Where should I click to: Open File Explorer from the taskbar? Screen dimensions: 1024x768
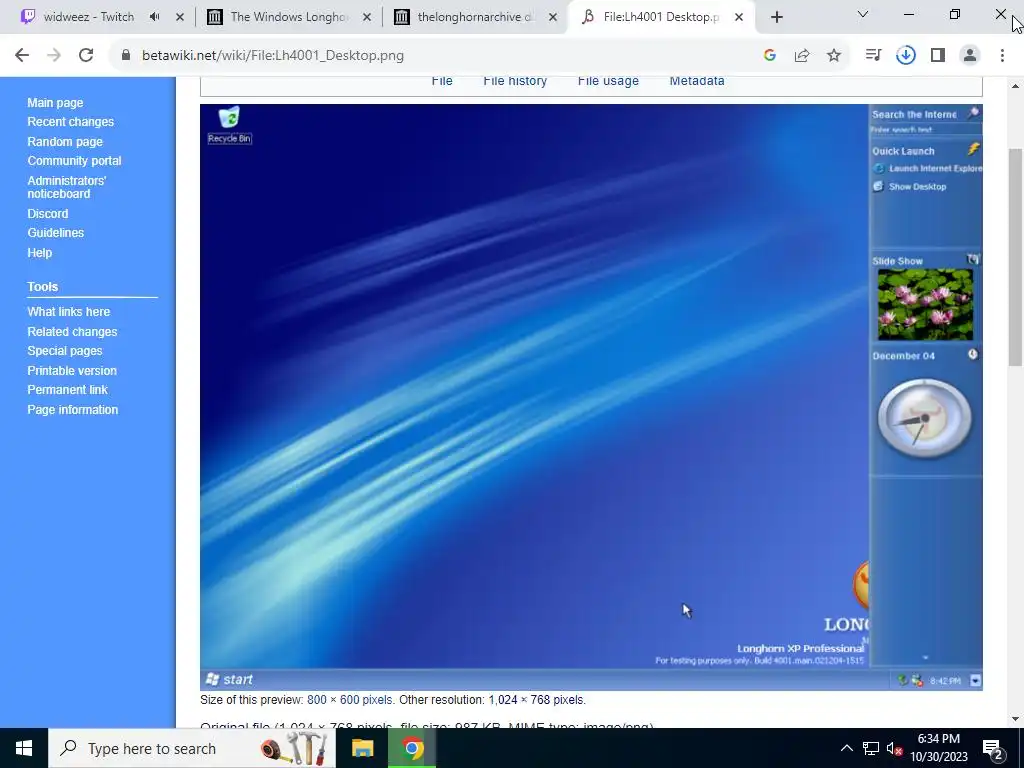[362, 748]
